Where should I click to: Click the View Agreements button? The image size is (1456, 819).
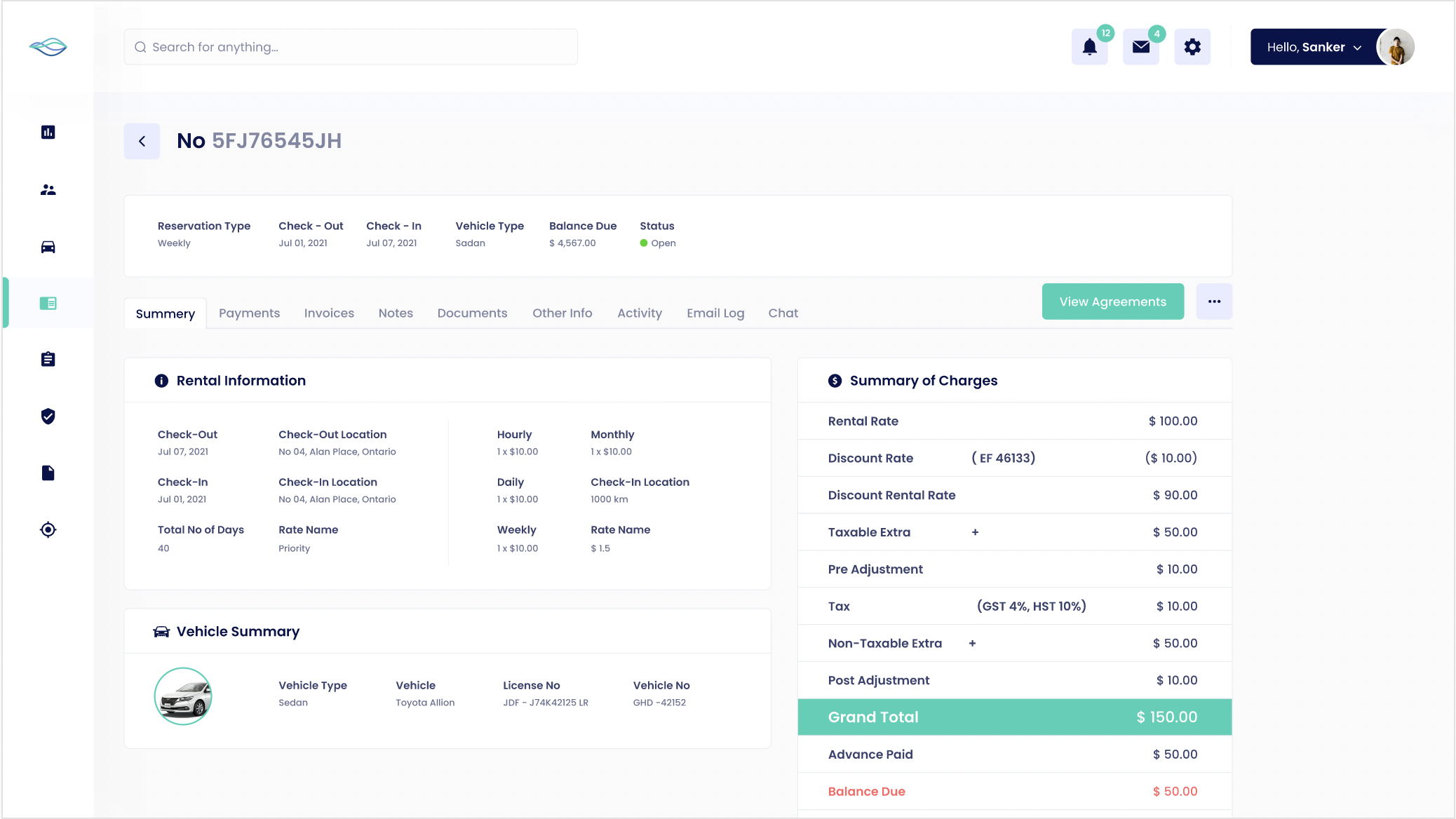[1112, 302]
